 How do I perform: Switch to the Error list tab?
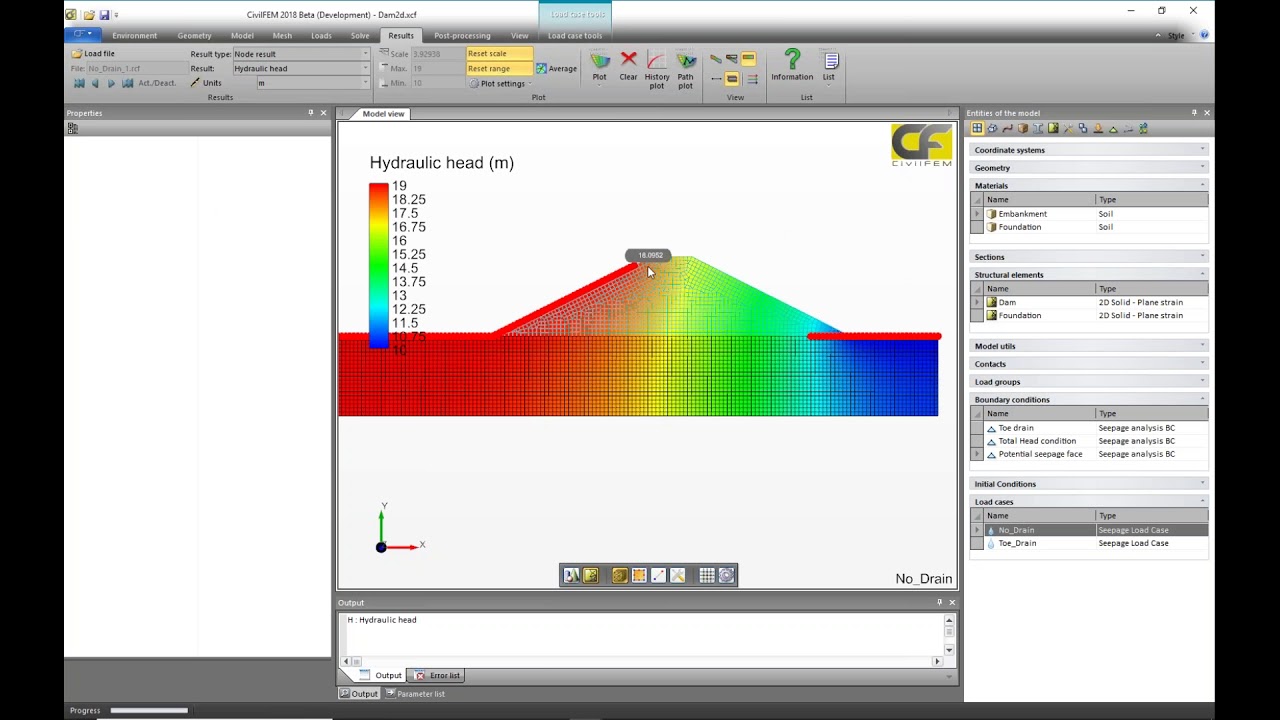pyautogui.click(x=438, y=675)
